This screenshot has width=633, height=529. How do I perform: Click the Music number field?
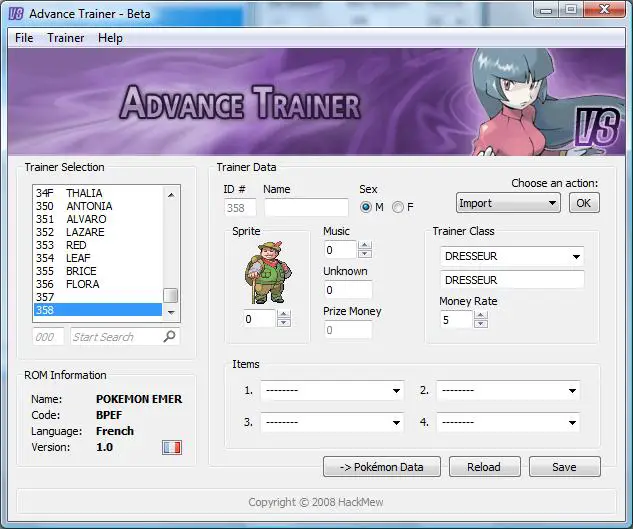341,250
